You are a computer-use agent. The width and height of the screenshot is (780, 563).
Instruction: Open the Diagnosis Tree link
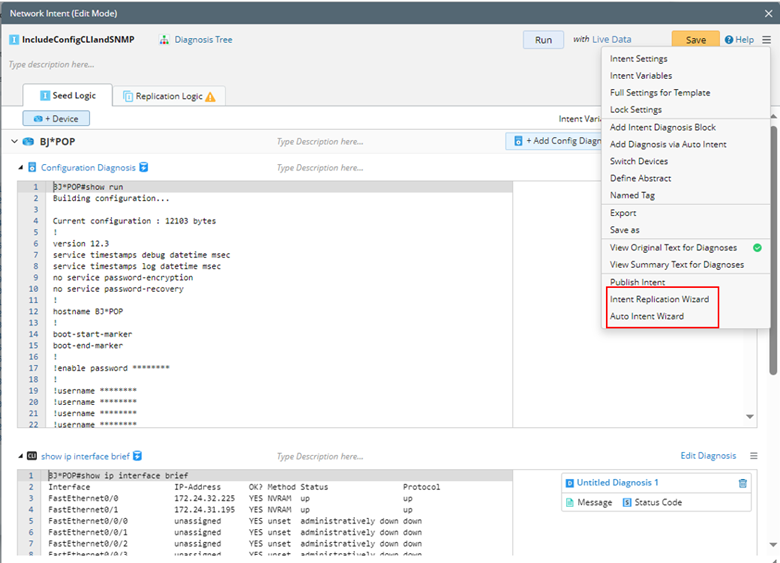pos(203,40)
